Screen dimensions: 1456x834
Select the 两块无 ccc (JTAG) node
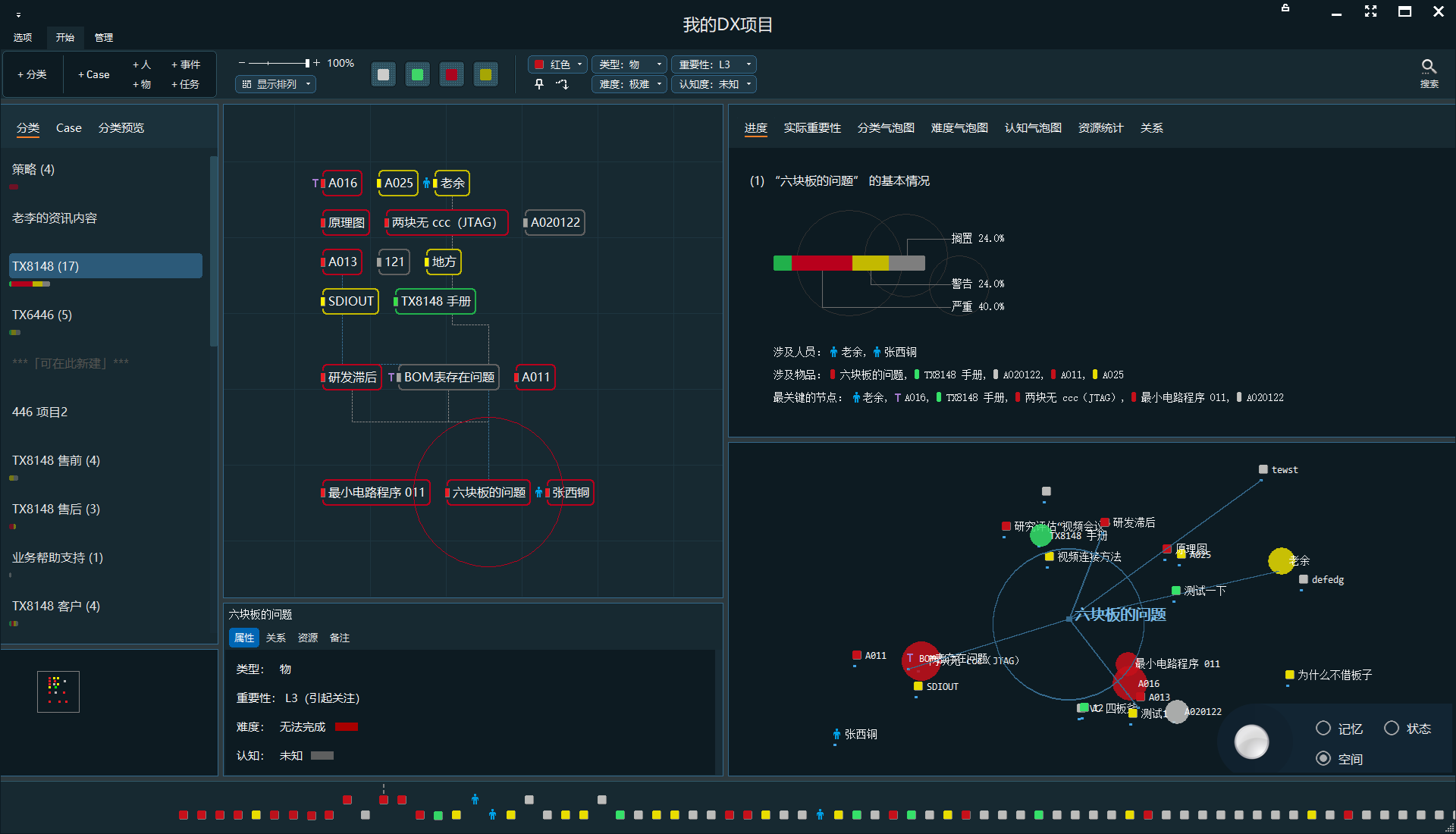(446, 222)
